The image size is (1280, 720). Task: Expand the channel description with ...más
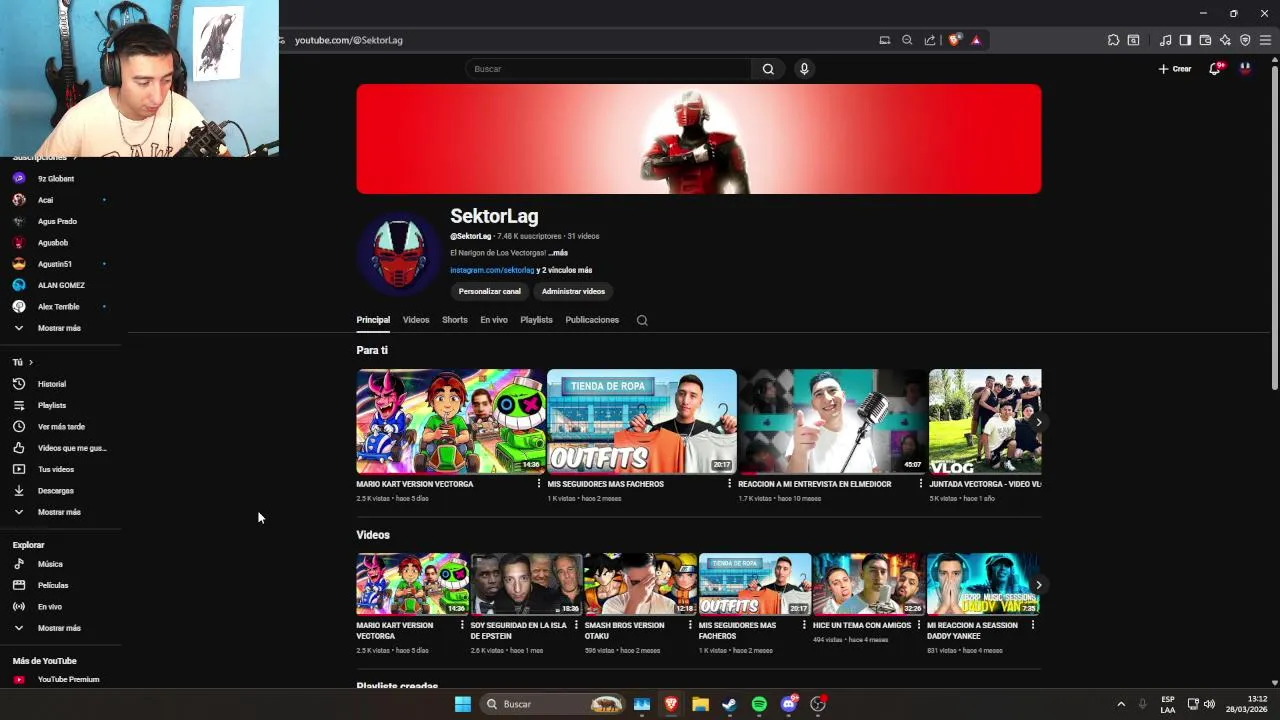558,253
